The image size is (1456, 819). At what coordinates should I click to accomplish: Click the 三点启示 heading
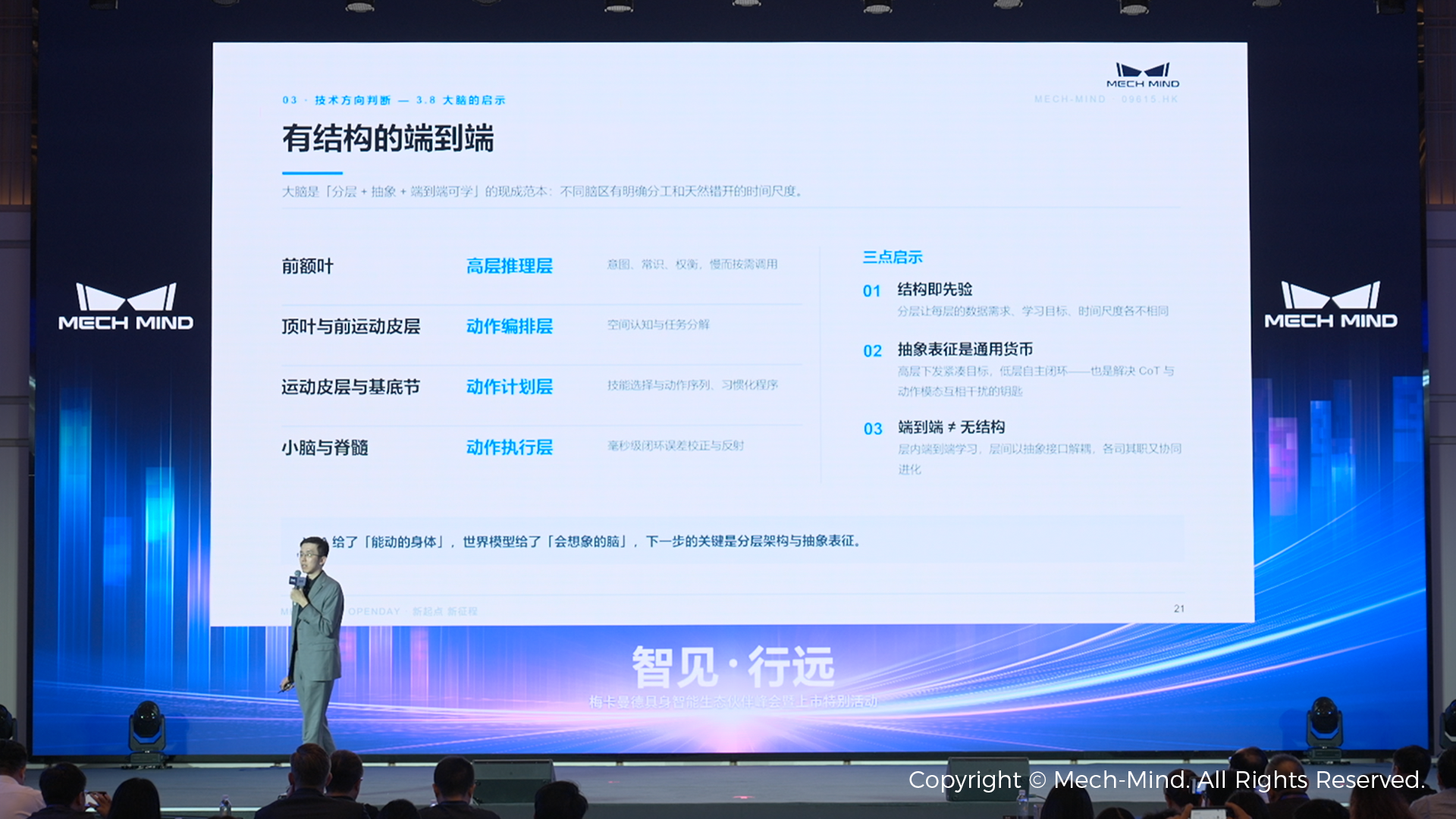click(x=893, y=257)
